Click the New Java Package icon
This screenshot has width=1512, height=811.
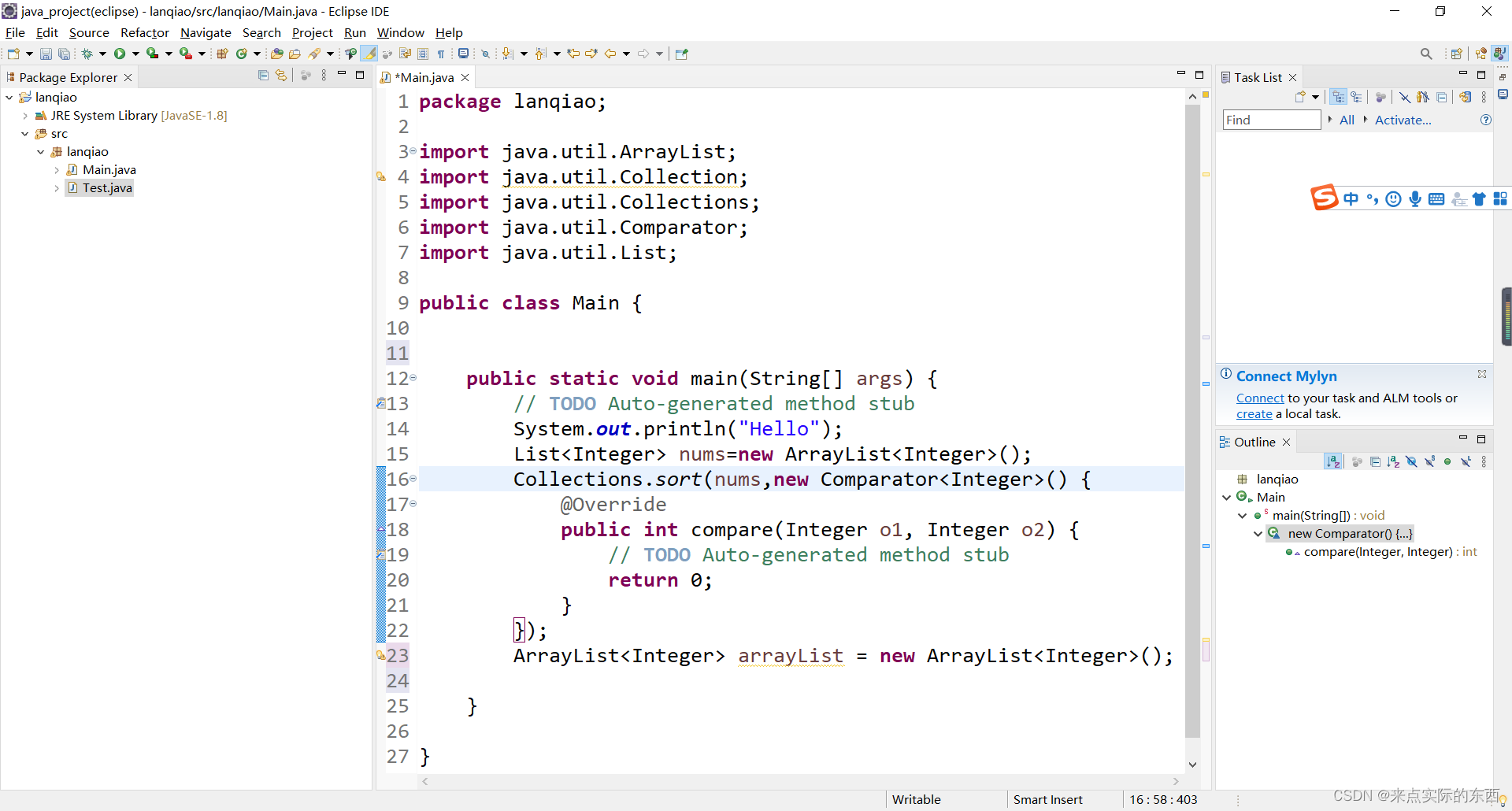coord(222,54)
